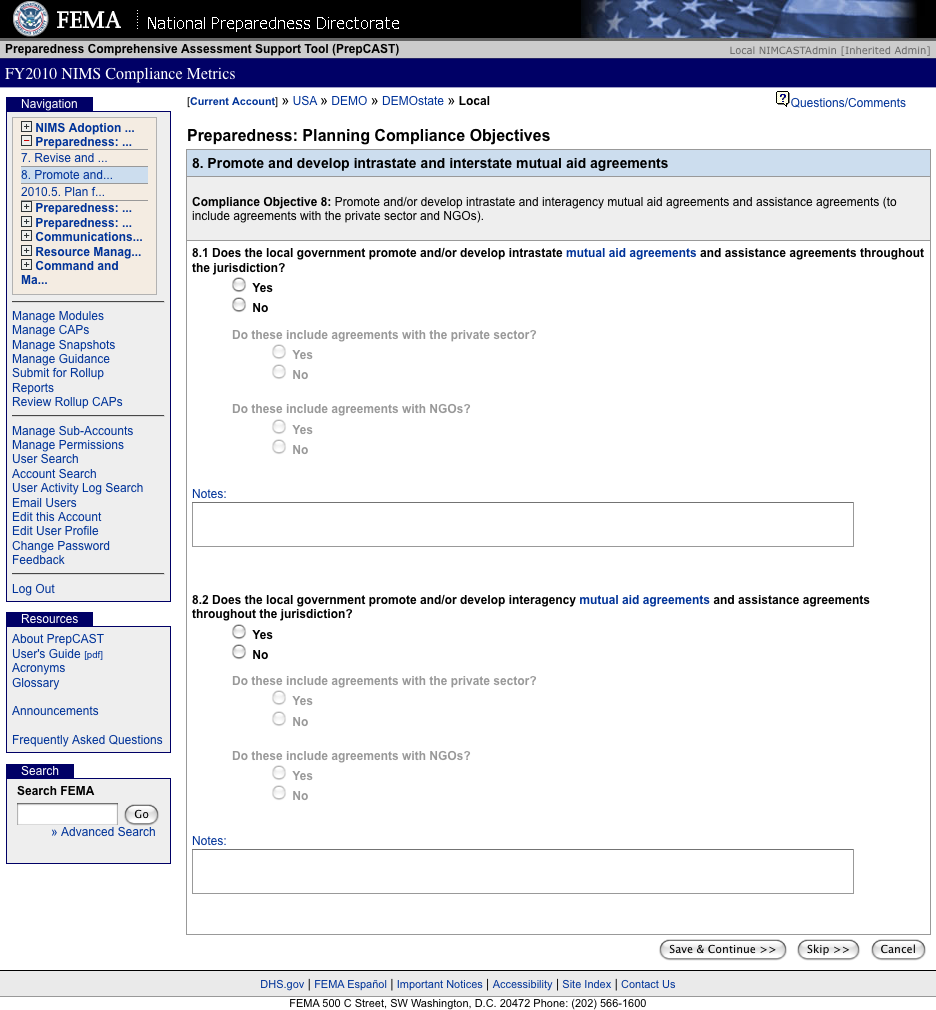Viewport: 936px width, 1010px height.
Task: Select No for 8.2 private sector agreements
Action: (279, 719)
